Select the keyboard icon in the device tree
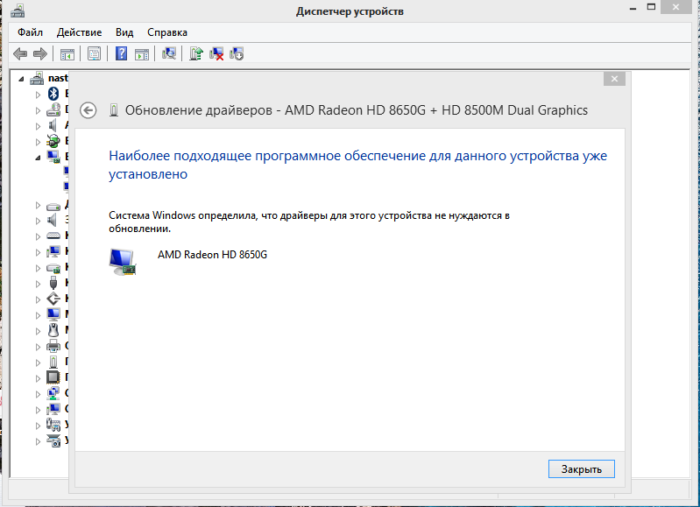700x507 pixels. coord(53,235)
